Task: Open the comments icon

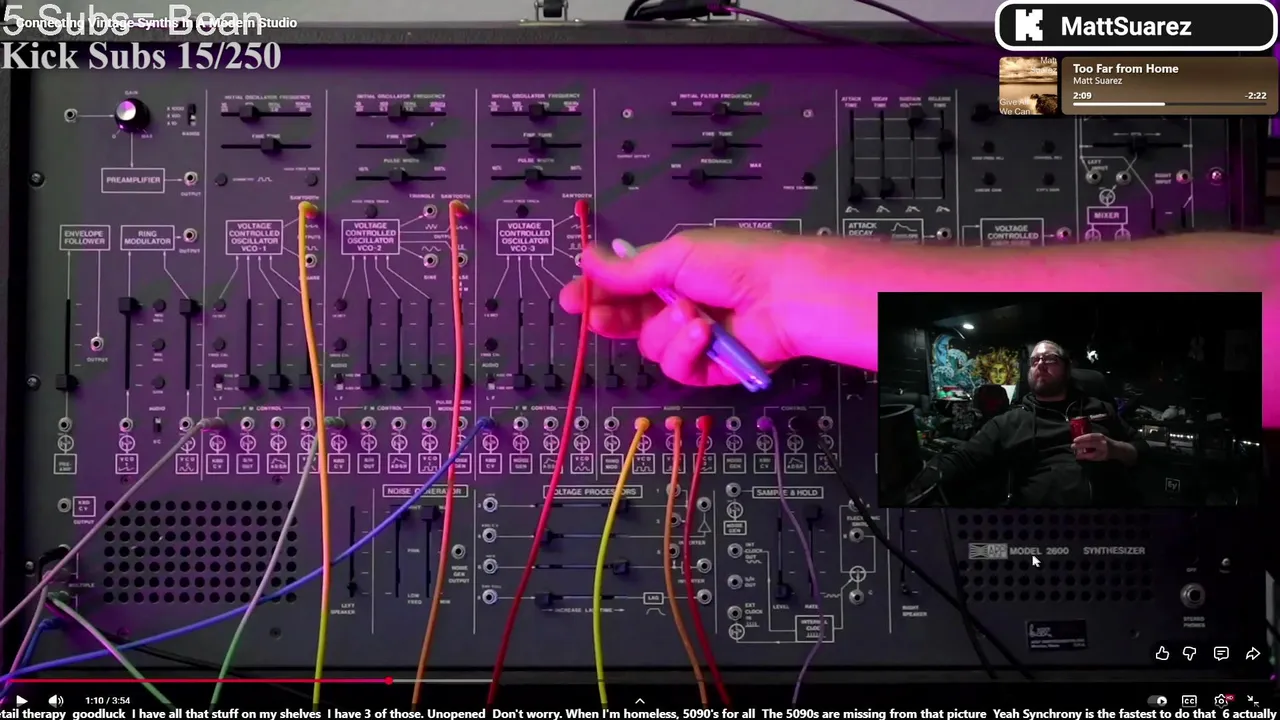Action: click(1221, 653)
